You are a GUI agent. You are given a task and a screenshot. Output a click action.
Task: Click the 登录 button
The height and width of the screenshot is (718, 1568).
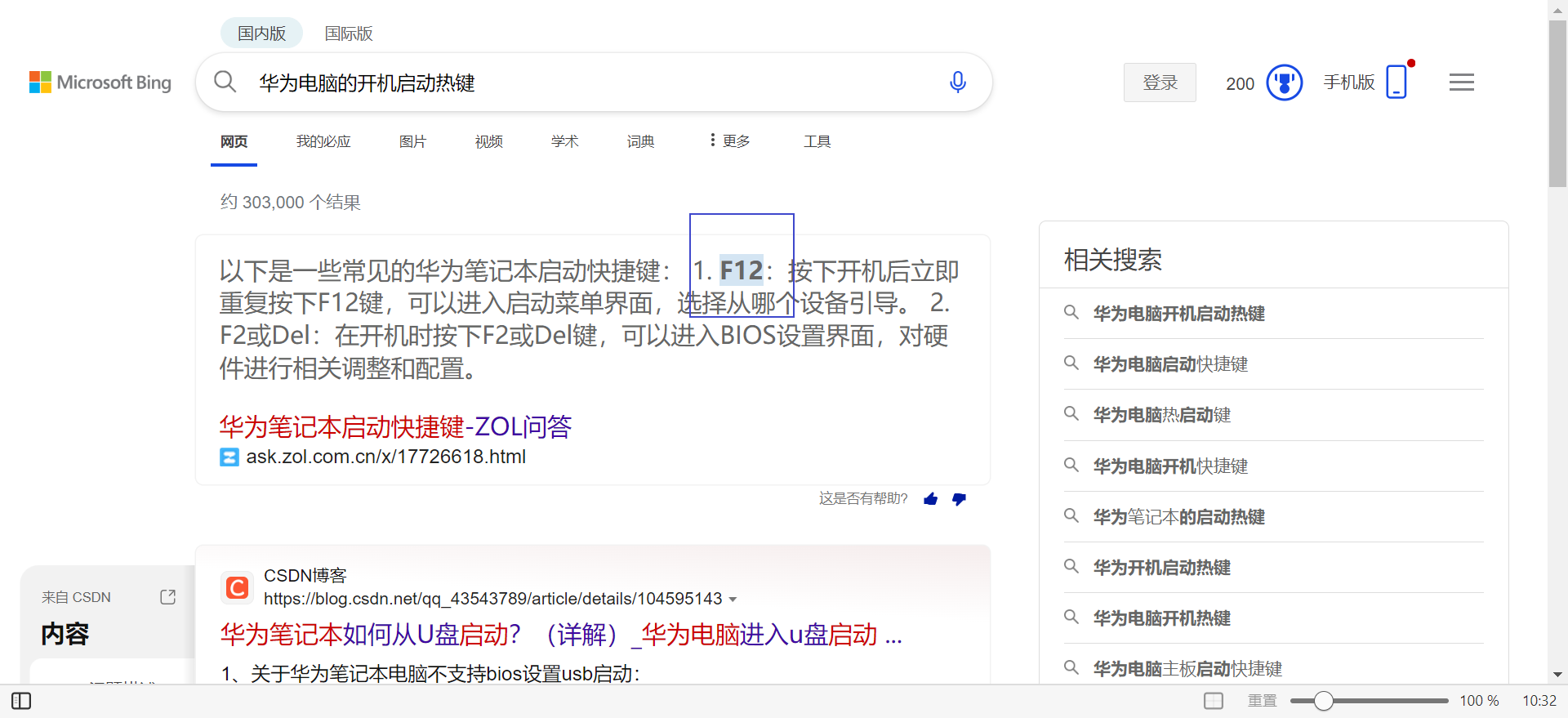[1160, 83]
